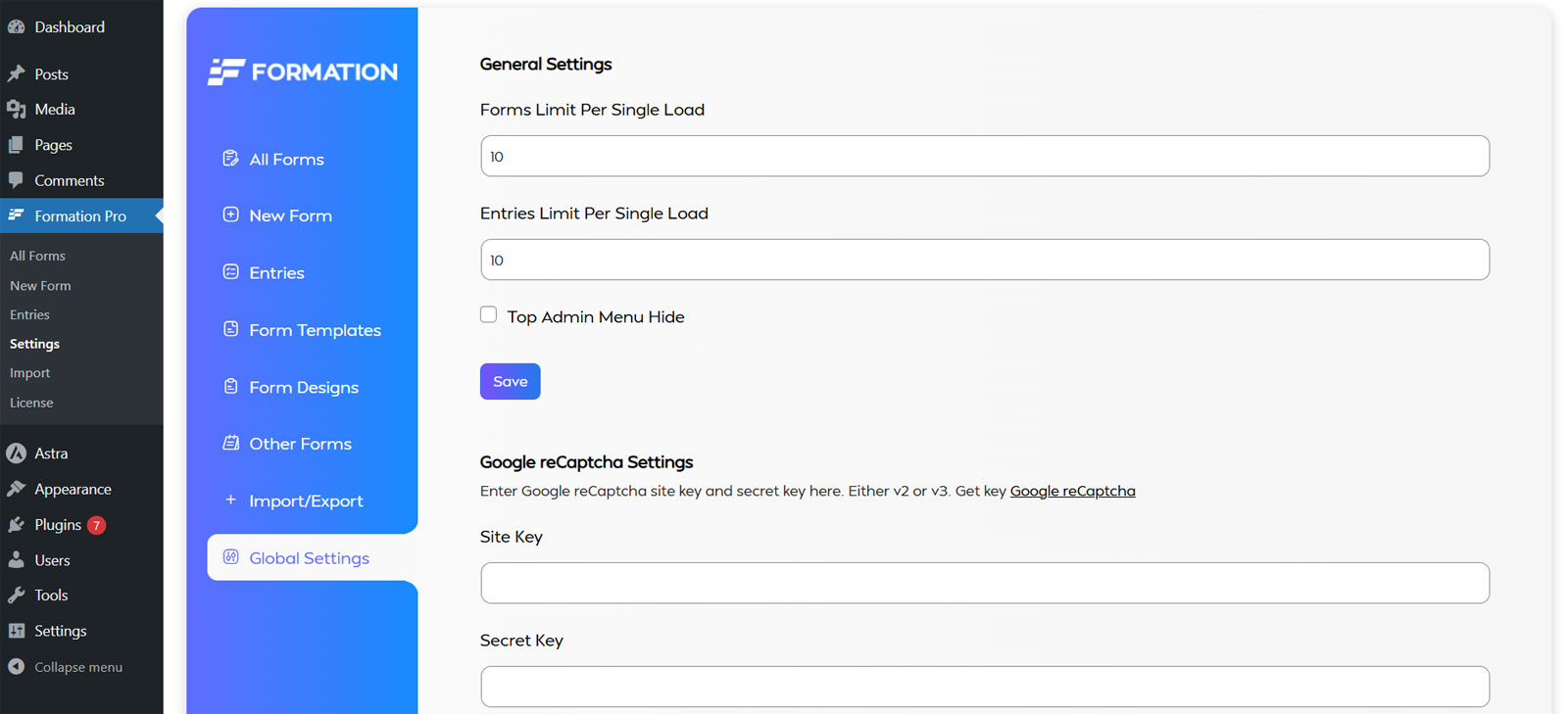Click the Appearance paintbrush icon
Image resolution: width=1568 pixels, height=714 pixels.
[x=17, y=489]
